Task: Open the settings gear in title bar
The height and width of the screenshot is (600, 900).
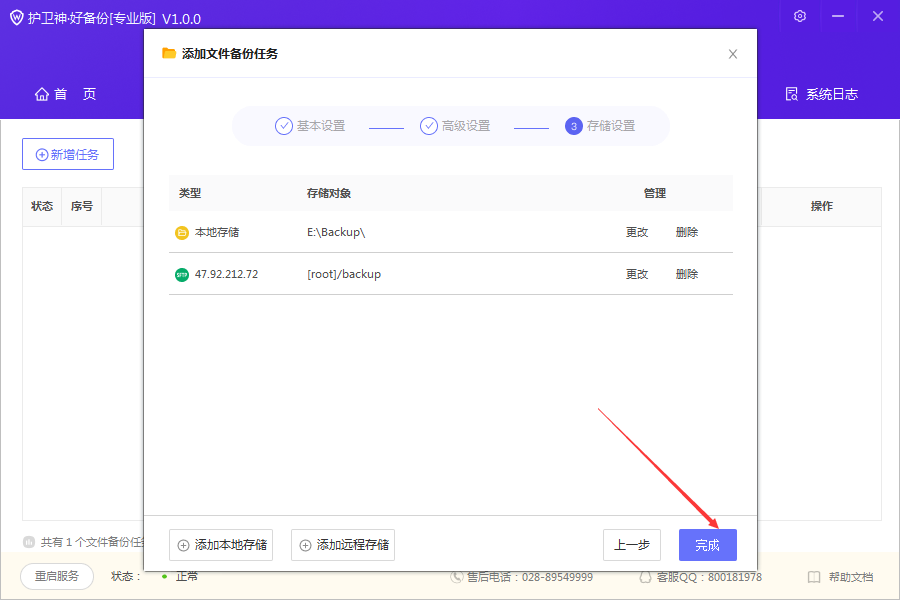Action: (x=800, y=16)
